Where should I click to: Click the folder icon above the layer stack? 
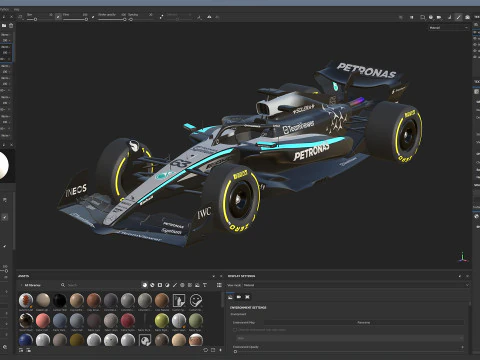click(4, 25)
